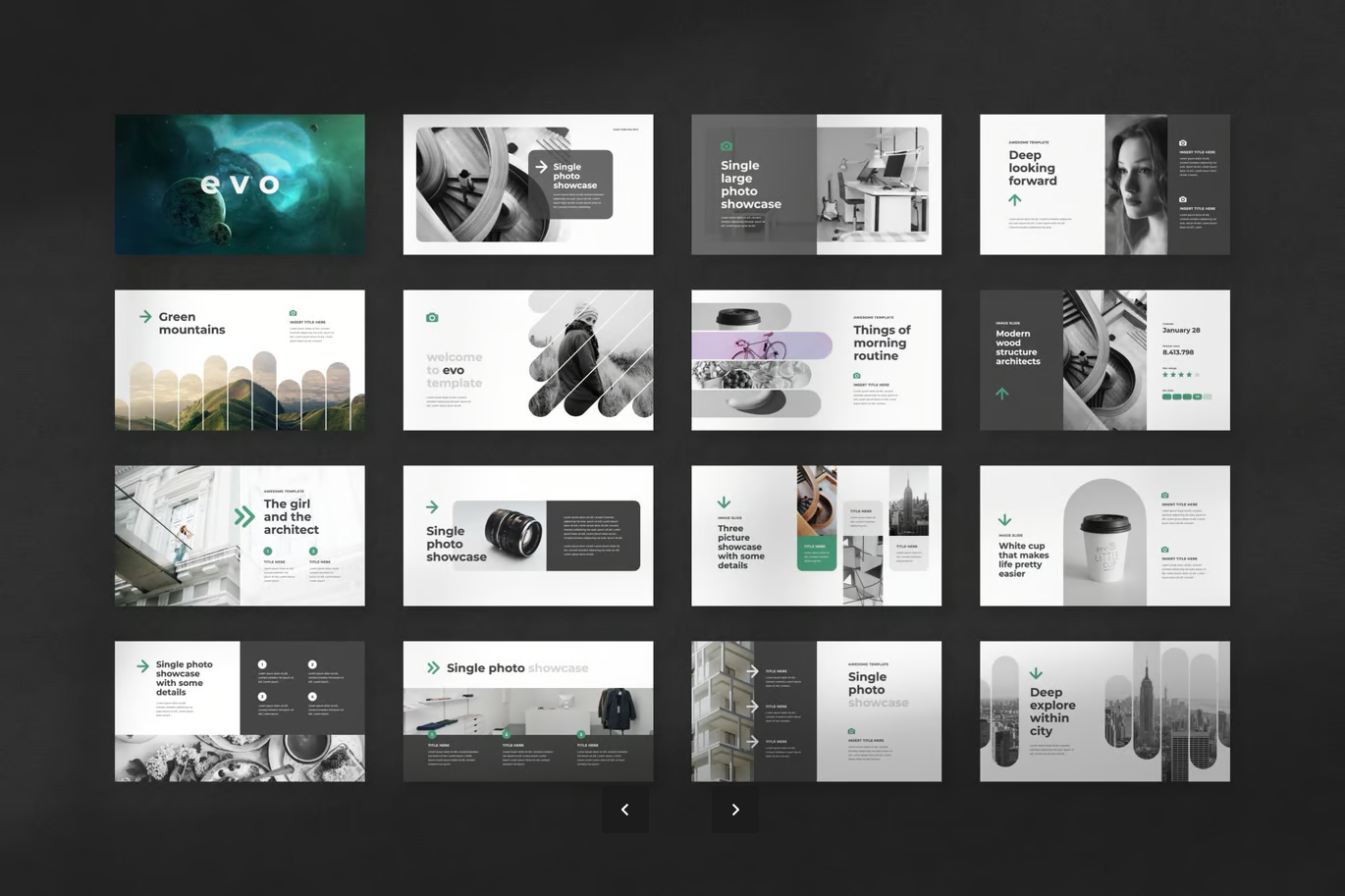Screen dimensions: 1345x896
Task: Click the up arrow on Modern wood slide
Action: [x=1002, y=394]
